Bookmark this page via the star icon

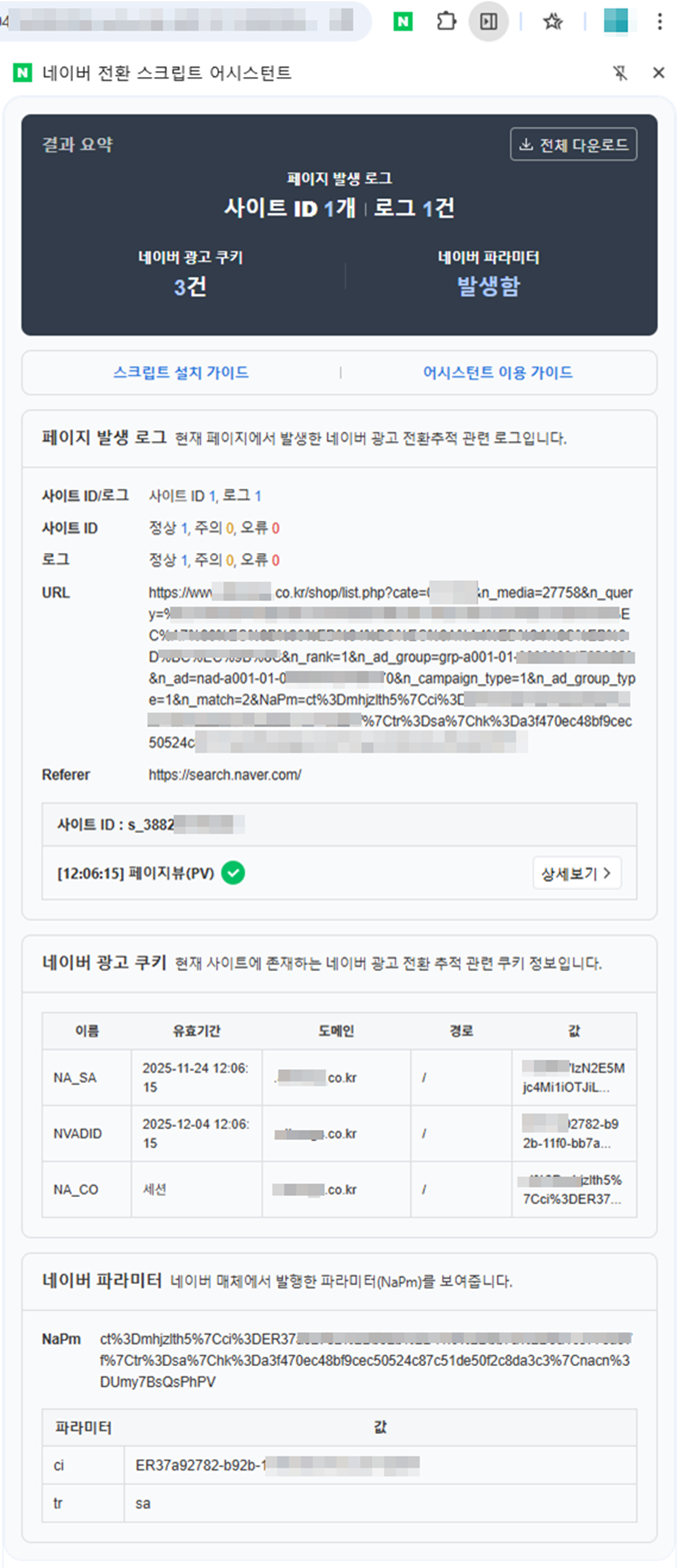pos(551,21)
